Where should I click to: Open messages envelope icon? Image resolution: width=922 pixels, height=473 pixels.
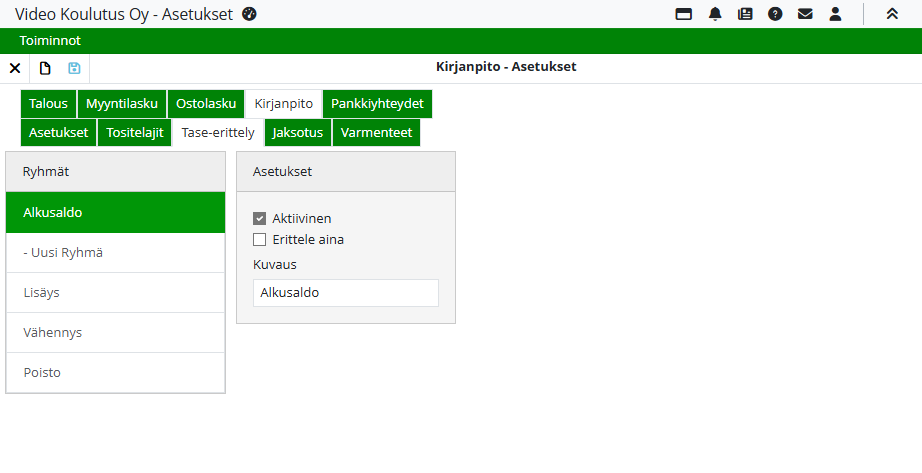point(805,14)
